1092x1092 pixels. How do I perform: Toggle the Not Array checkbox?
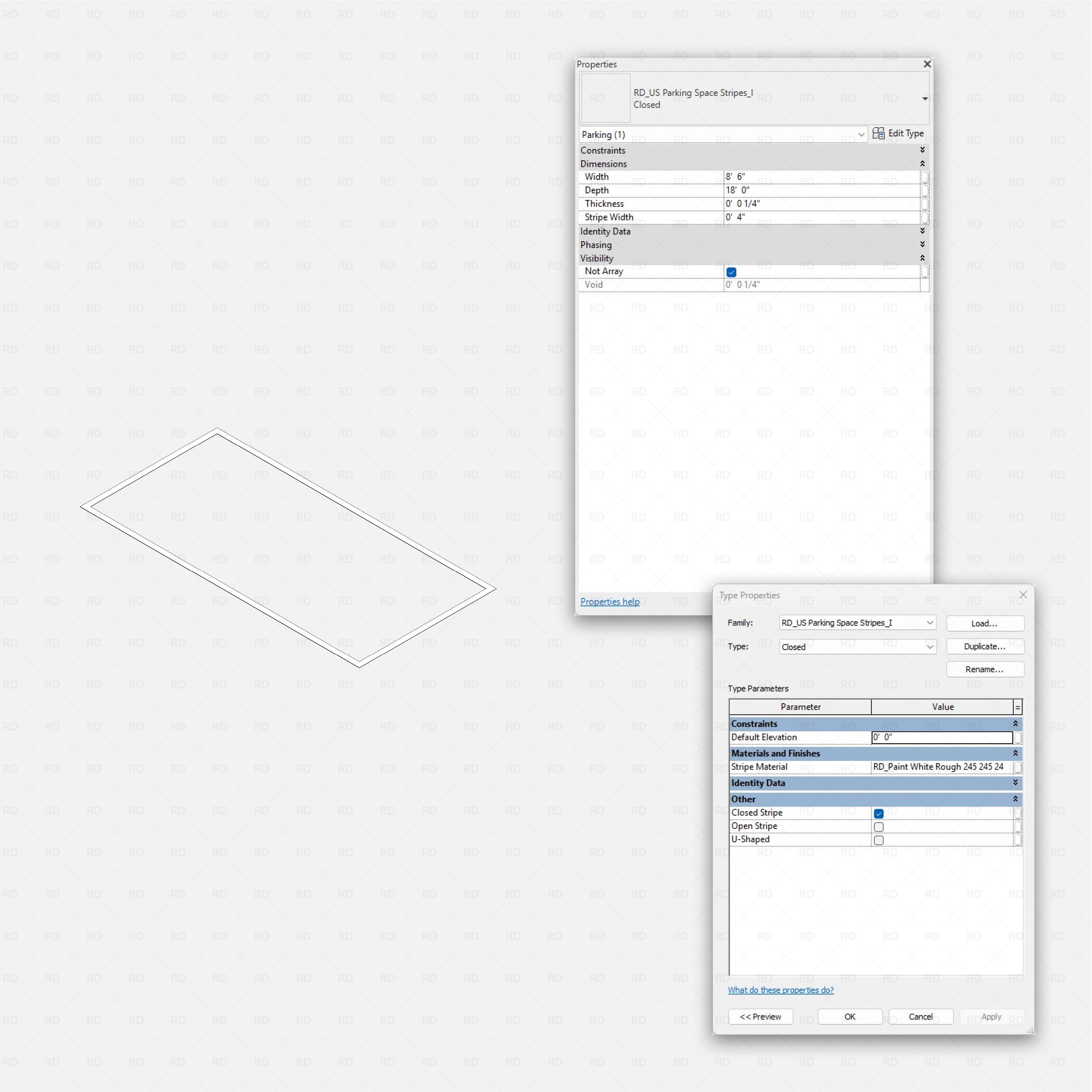(731, 272)
